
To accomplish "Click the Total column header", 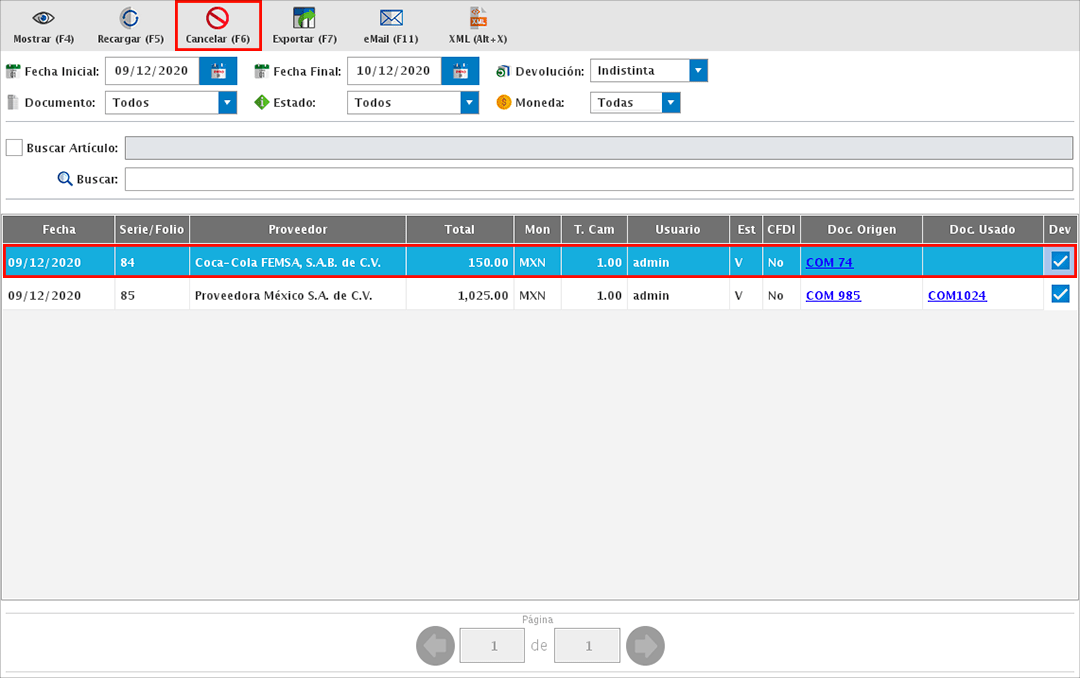I will tap(459, 229).
